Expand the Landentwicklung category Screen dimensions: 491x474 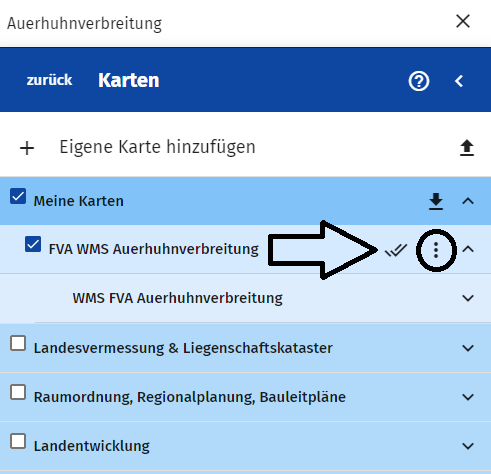pos(468,446)
